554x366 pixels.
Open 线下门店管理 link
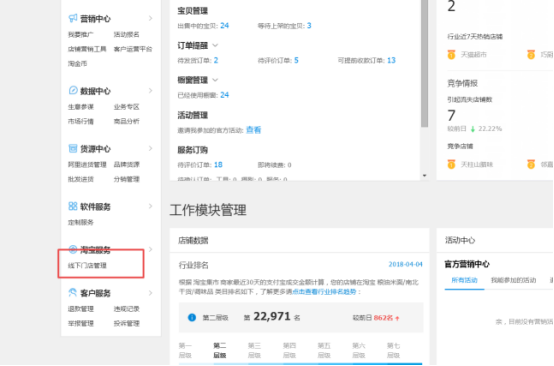click(87, 265)
